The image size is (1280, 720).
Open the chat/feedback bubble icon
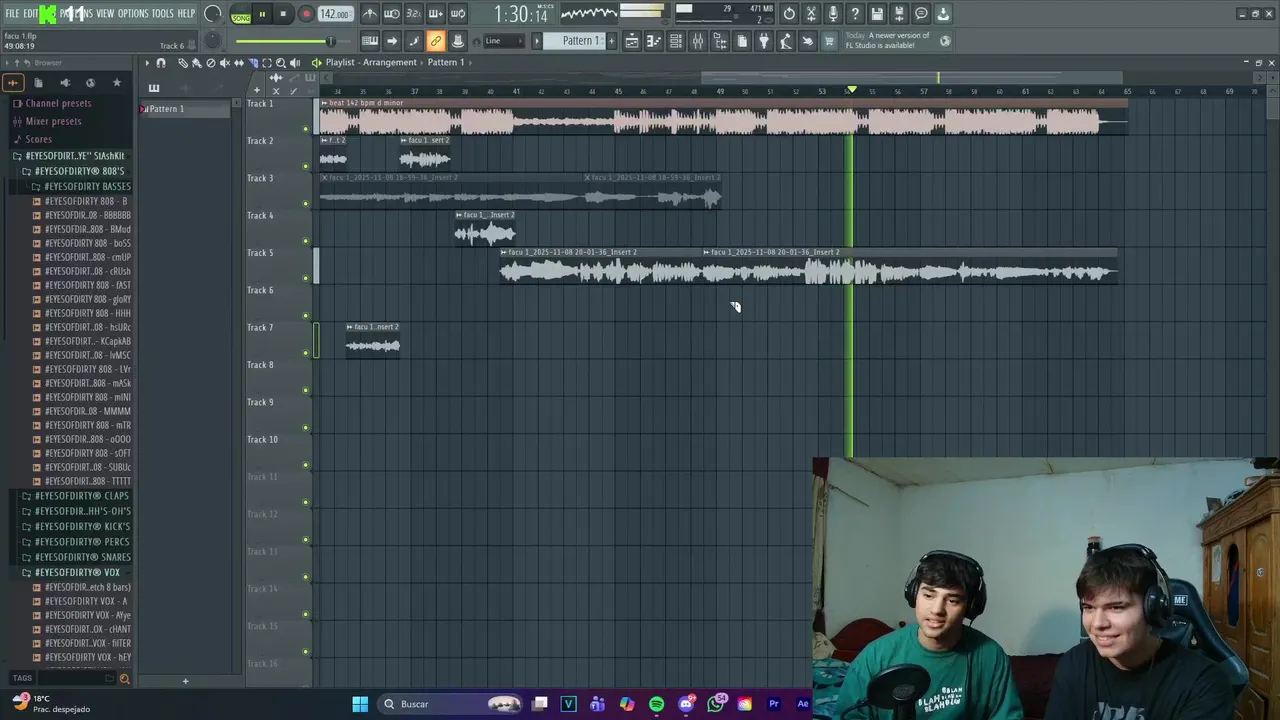pyautogui.click(x=921, y=14)
